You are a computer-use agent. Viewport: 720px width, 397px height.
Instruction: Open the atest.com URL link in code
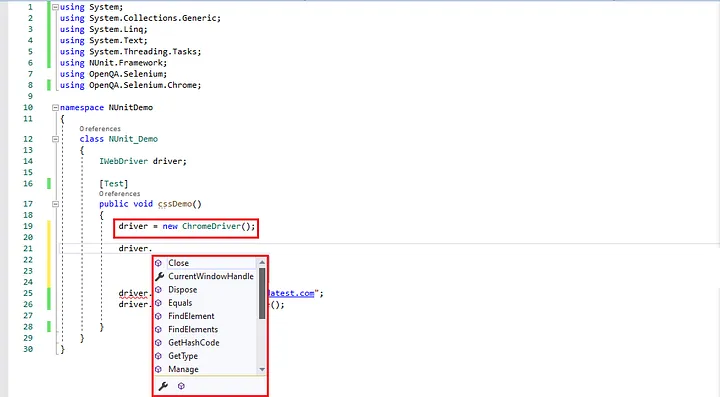click(292, 293)
